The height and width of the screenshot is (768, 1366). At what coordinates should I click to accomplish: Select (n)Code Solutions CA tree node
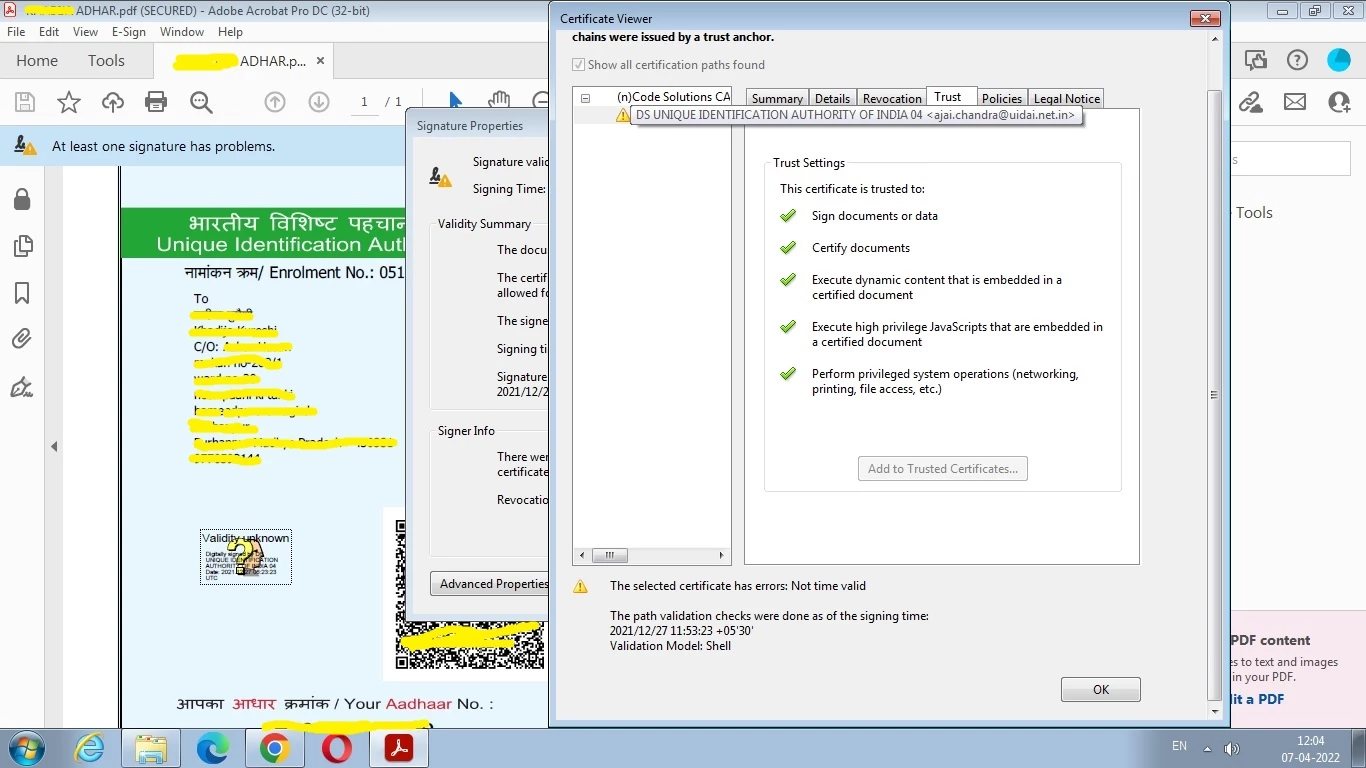click(x=673, y=97)
